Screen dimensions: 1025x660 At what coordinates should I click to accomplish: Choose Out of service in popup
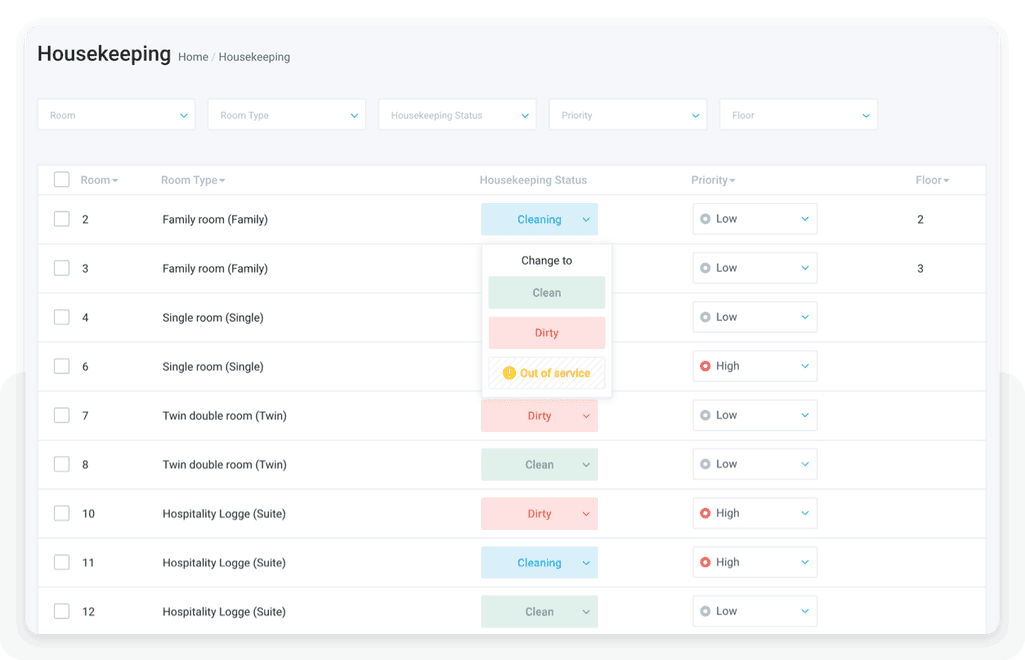click(546, 373)
